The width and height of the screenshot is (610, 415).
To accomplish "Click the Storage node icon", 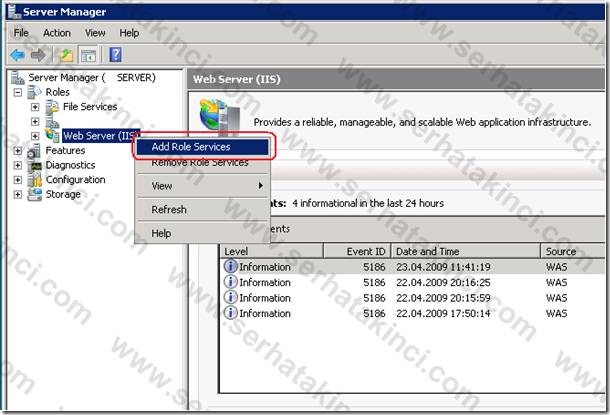I will click(34, 194).
